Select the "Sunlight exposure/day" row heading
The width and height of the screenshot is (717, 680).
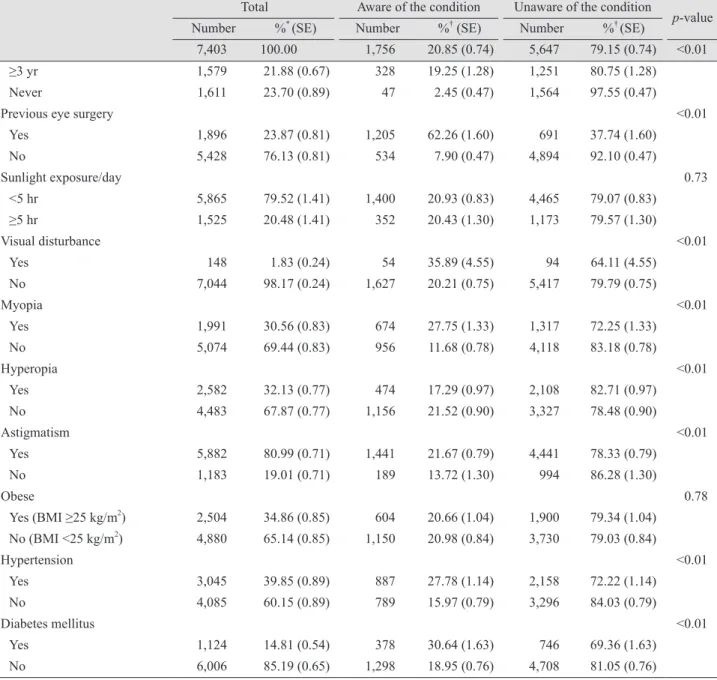[61, 177]
